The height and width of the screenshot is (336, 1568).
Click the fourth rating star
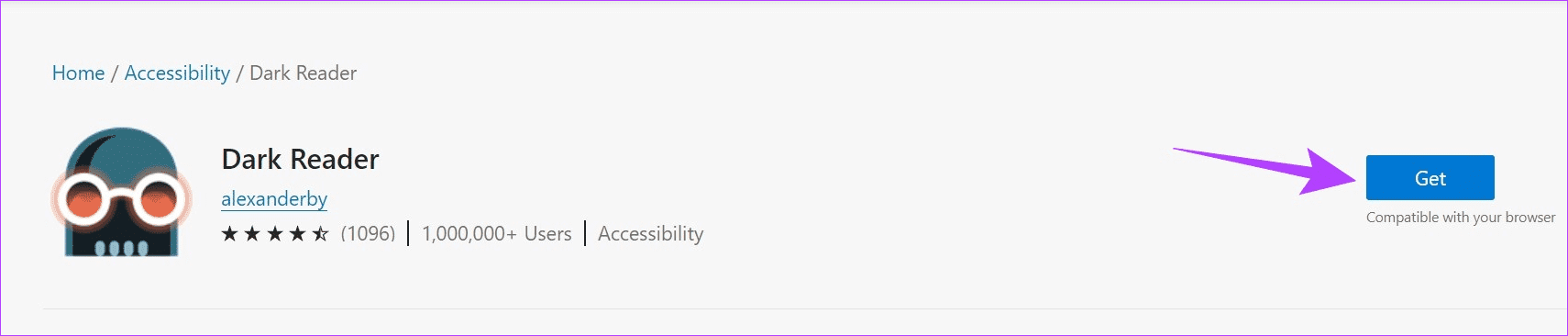click(297, 234)
